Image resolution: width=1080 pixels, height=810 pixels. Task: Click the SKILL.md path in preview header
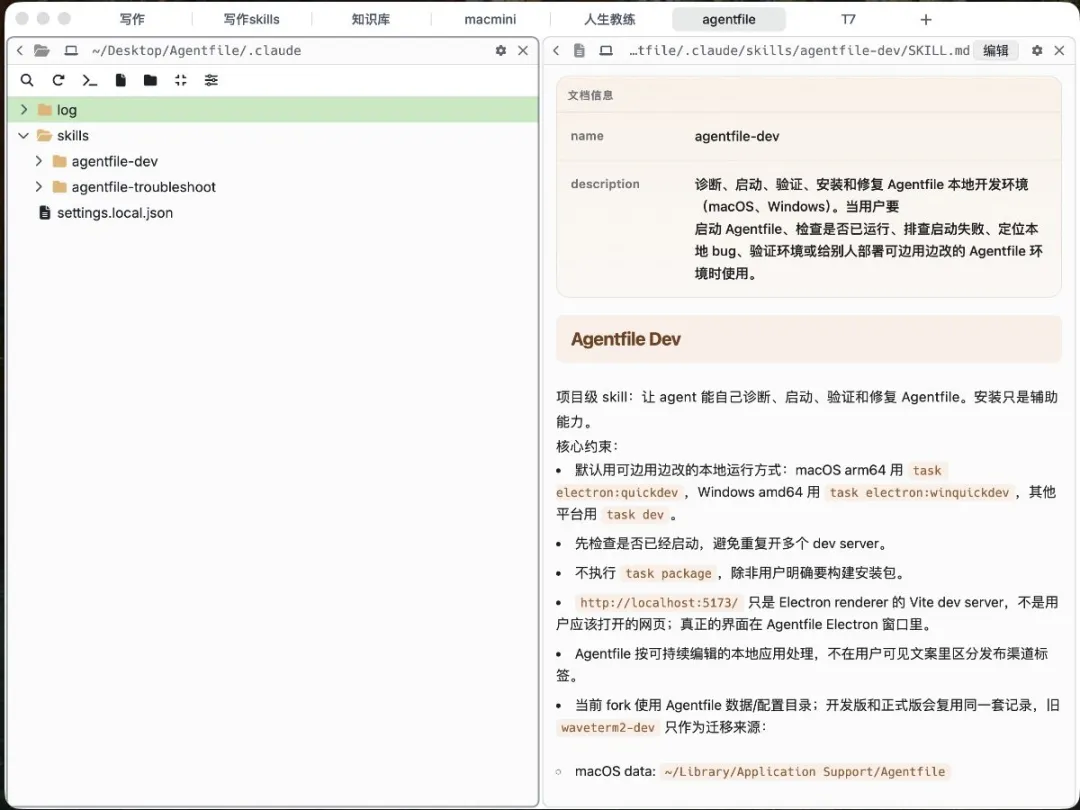(x=799, y=50)
